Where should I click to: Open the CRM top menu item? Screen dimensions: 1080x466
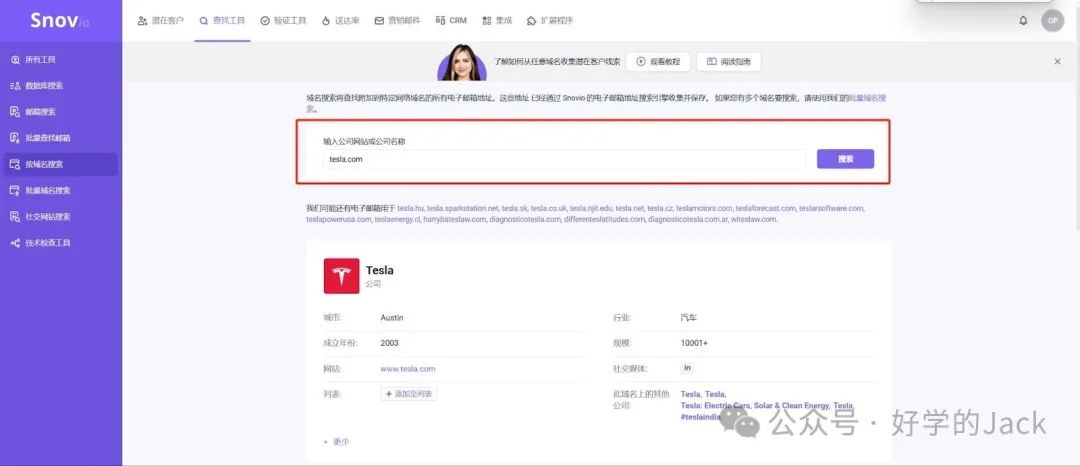[x=452, y=20]
